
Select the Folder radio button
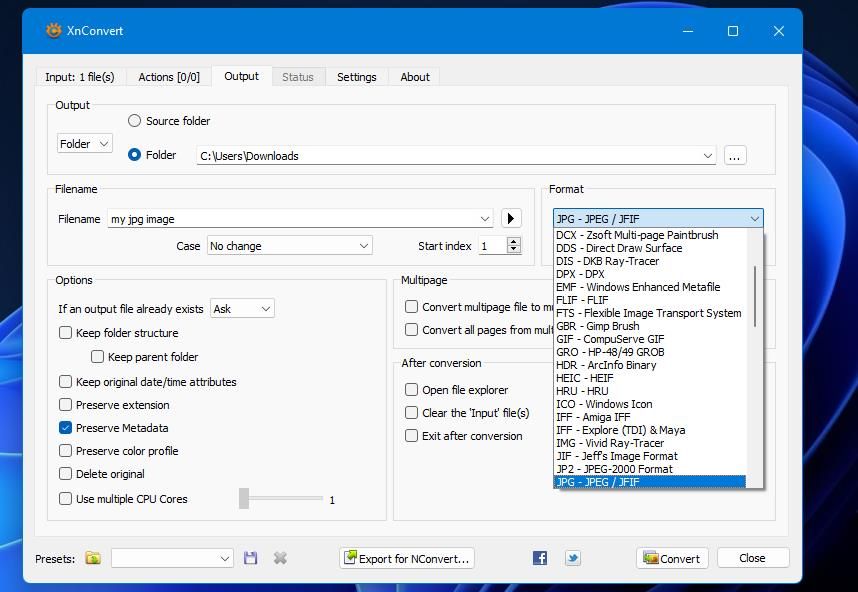[x=135, y=155]
